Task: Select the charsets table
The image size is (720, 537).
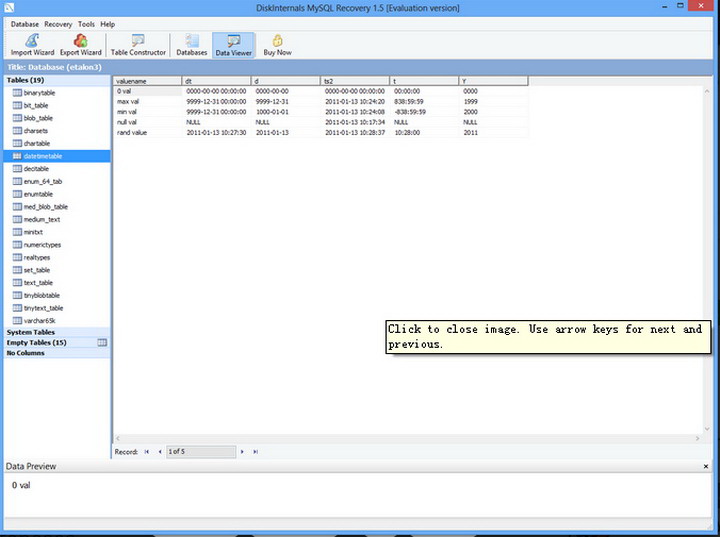Action: 35,130
